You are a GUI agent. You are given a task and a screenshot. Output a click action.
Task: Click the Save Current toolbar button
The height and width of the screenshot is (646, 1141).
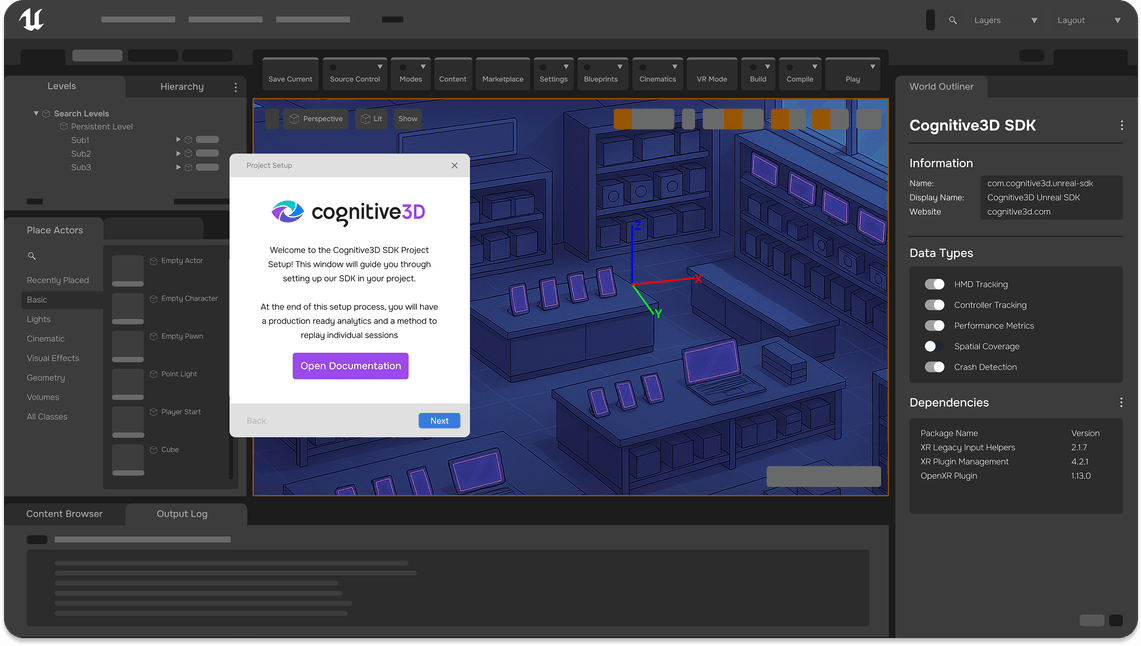(290, 74)
